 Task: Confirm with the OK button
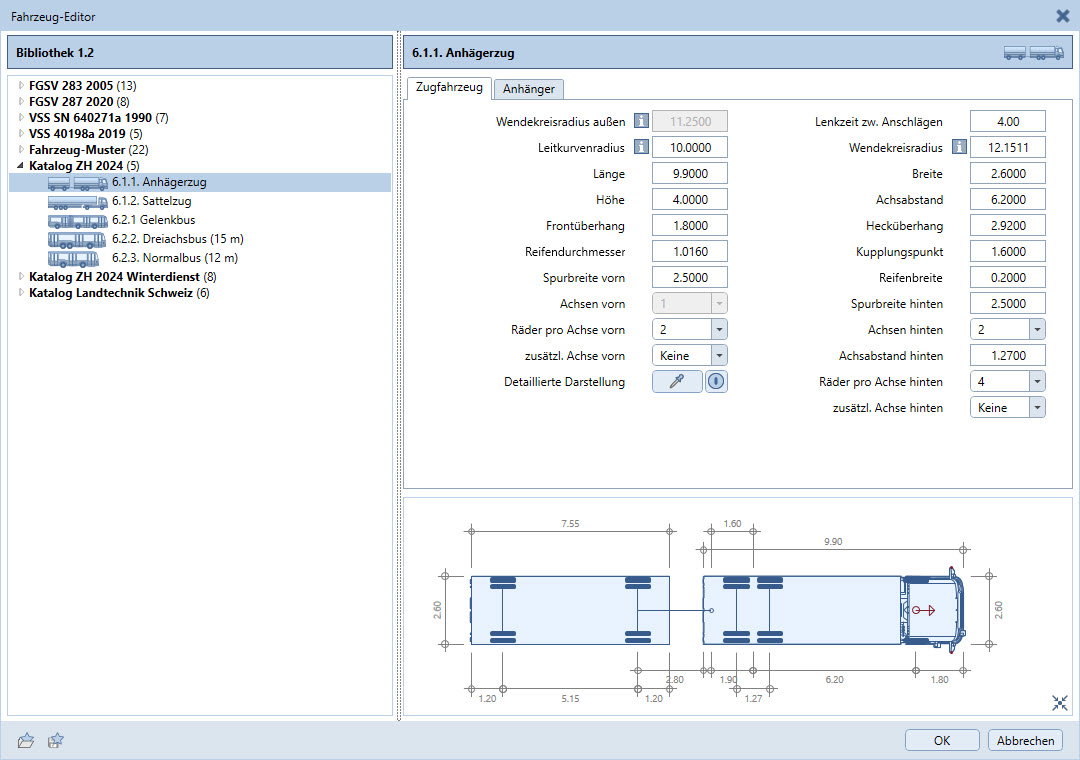[942, 740]
